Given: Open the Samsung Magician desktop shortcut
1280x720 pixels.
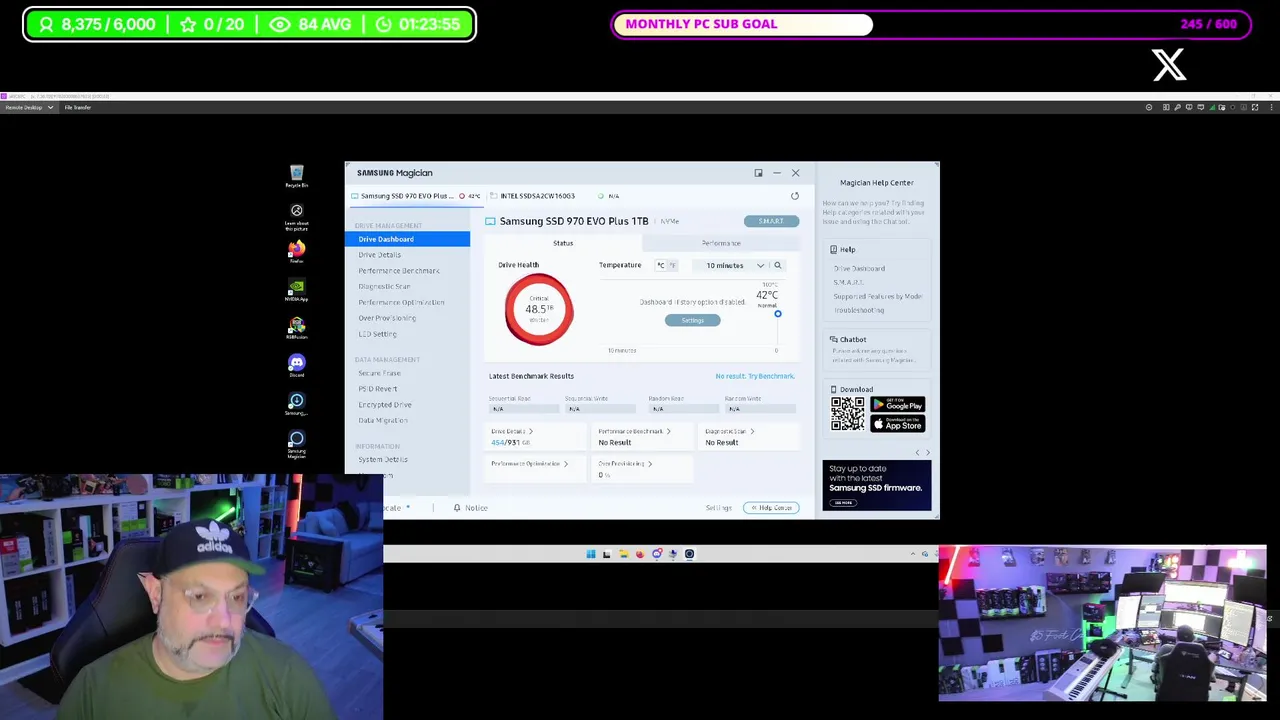Looking at the screenshot, I should (x=296, y=444).
